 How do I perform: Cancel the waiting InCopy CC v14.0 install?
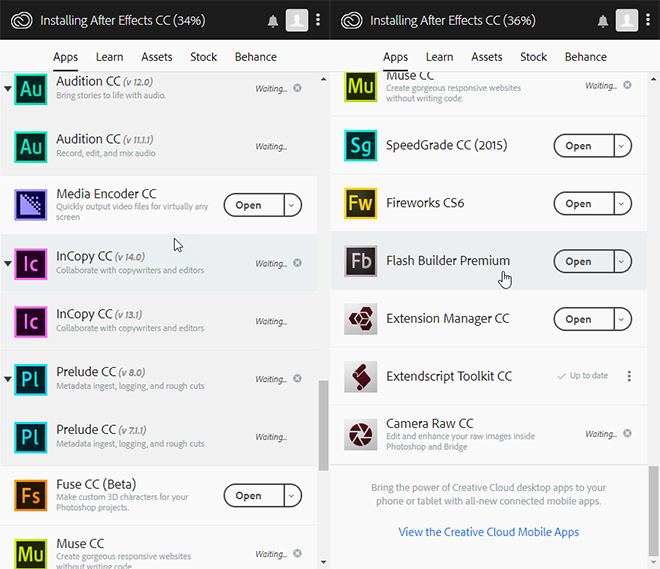297,263
